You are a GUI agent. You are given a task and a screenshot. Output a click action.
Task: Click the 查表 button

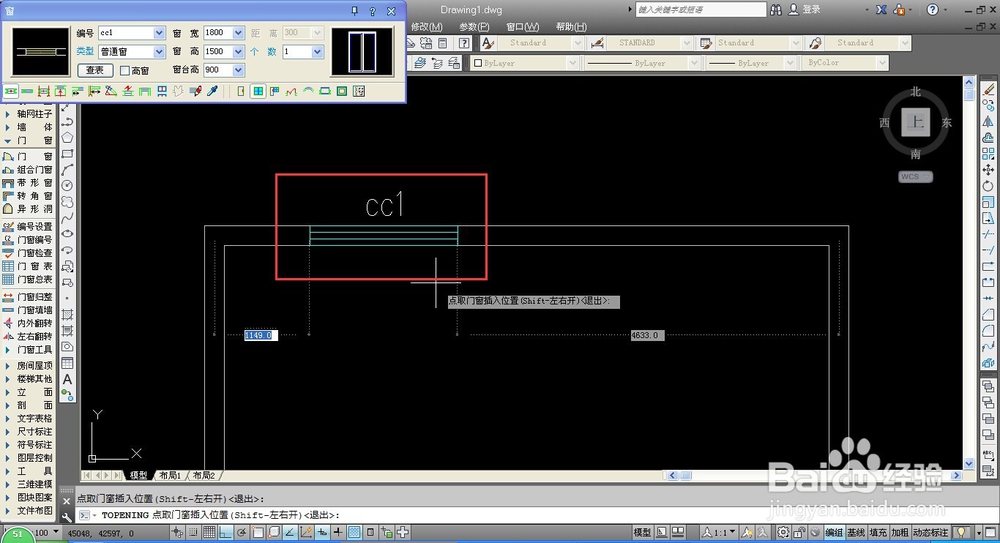95,70
